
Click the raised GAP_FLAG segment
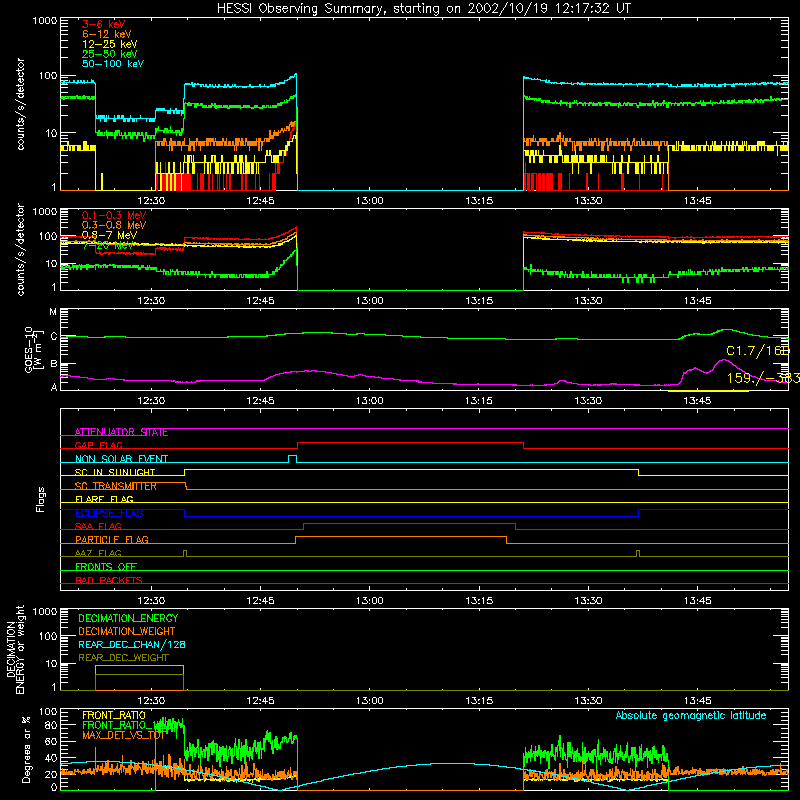click(x=410, y=443)
